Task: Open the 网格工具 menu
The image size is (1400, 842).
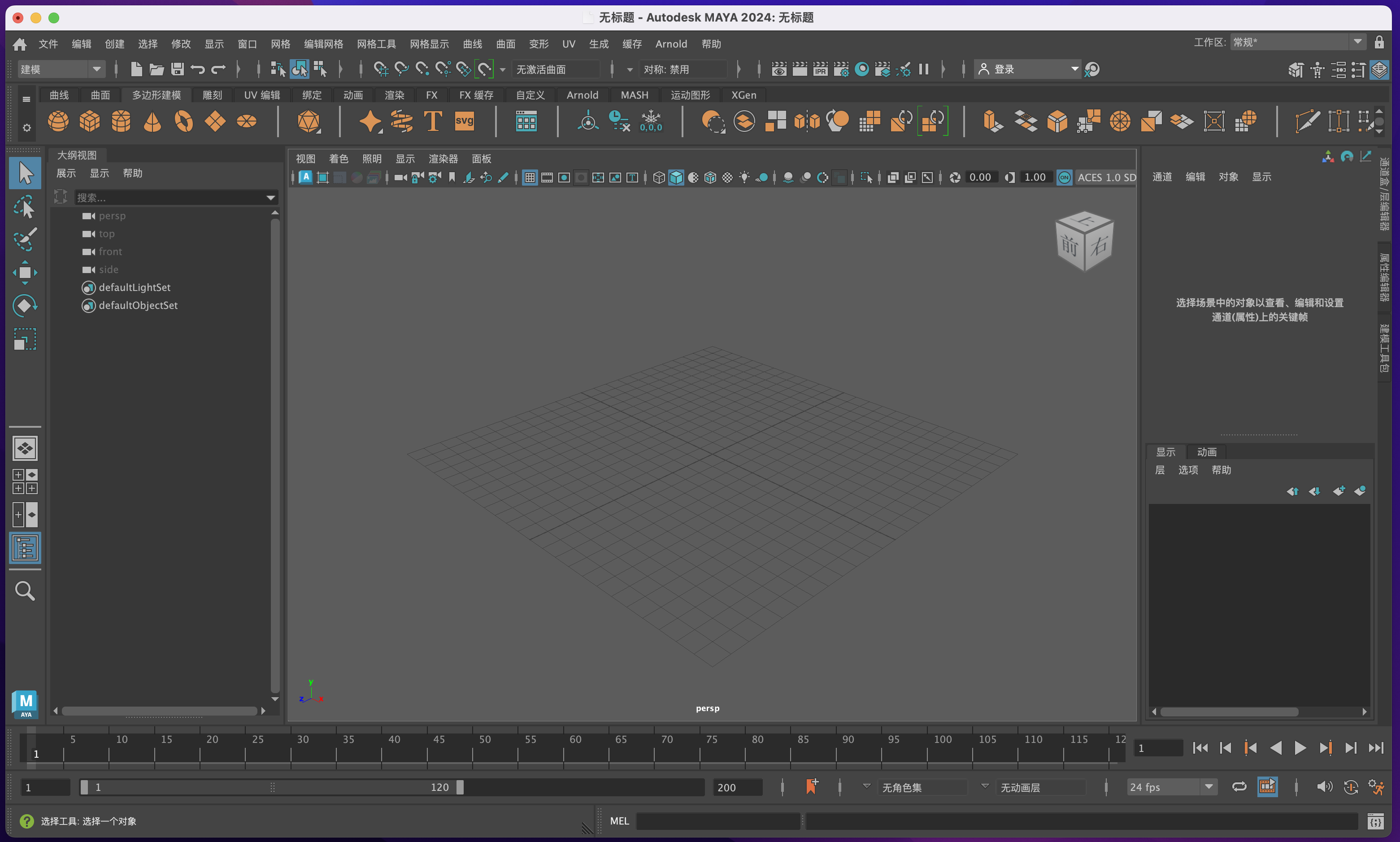Action: coord(376,44)
